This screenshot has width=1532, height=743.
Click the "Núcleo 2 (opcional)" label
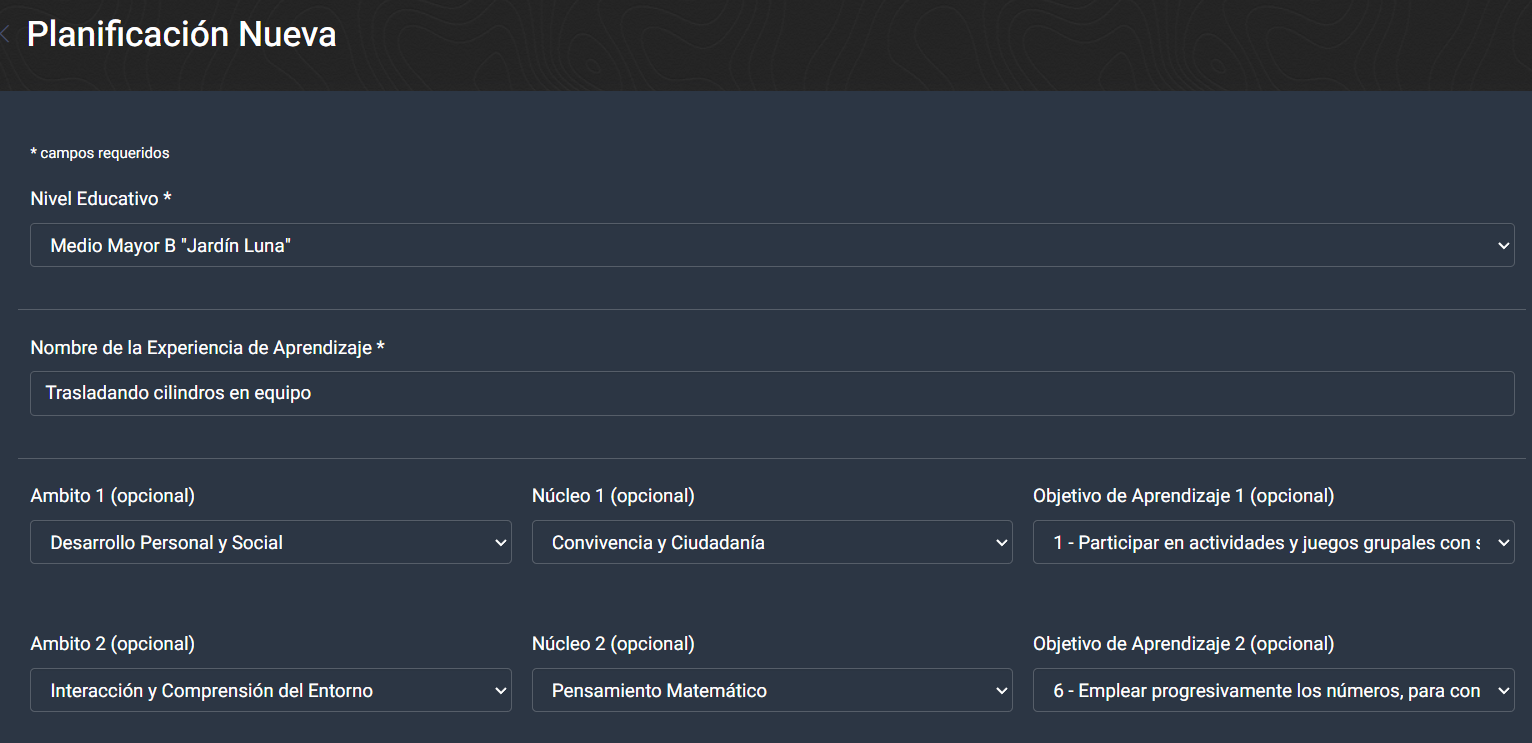(x=613, y=643)
